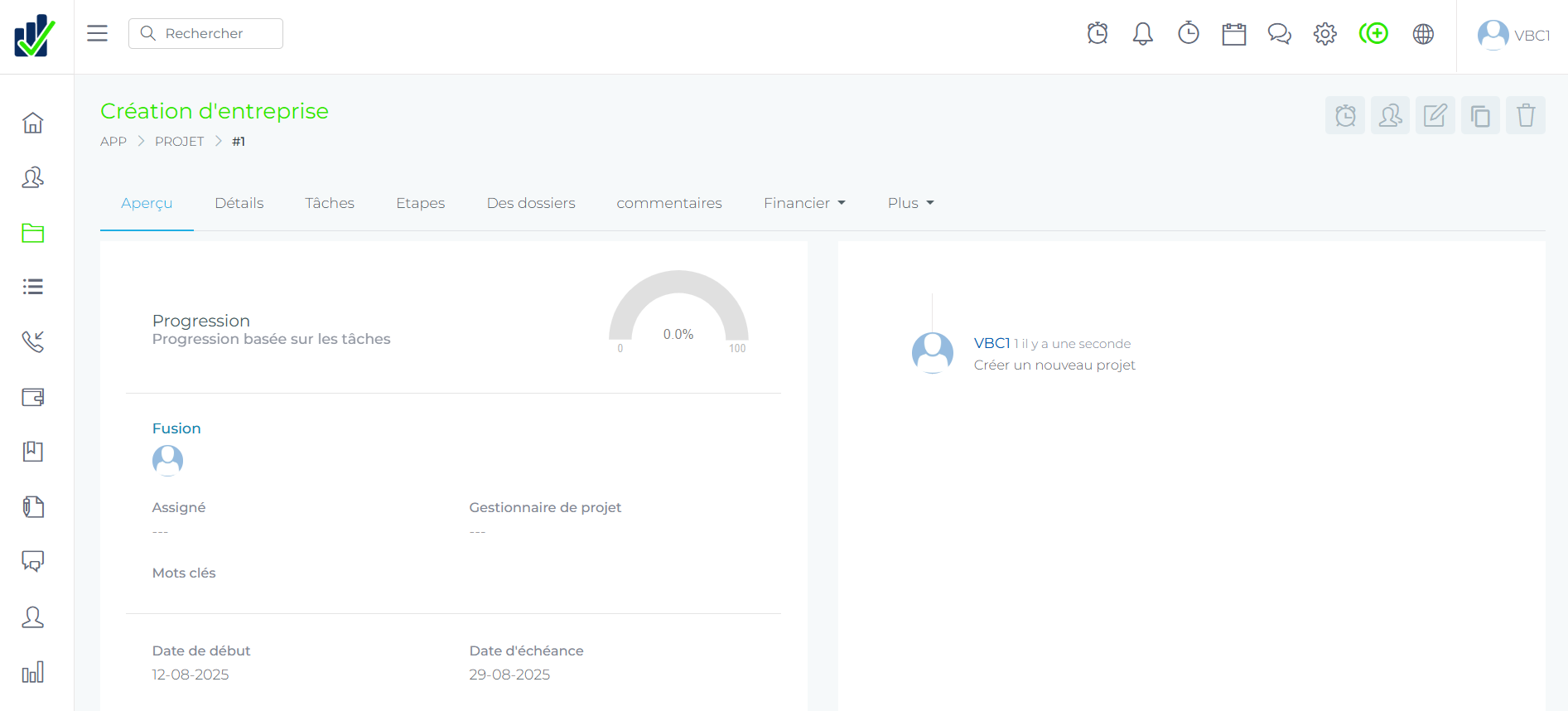Click the delete project trash icon

[x=1525, y=116]
